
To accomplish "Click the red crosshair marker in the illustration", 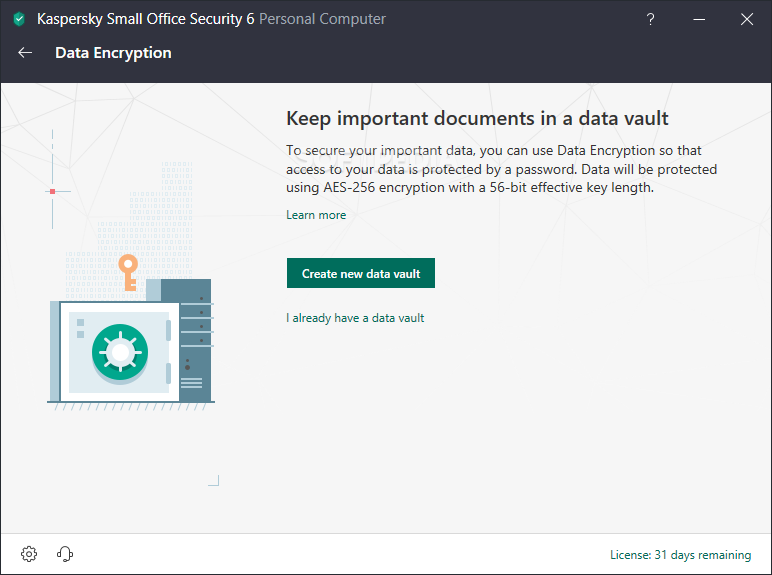I will coord(52,192).
